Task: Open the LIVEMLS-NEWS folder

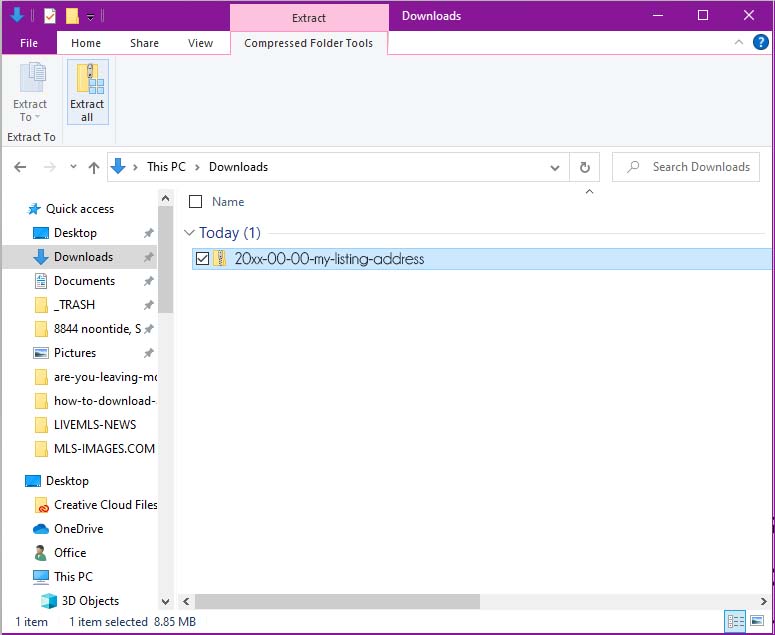Action: coord(95,424)
